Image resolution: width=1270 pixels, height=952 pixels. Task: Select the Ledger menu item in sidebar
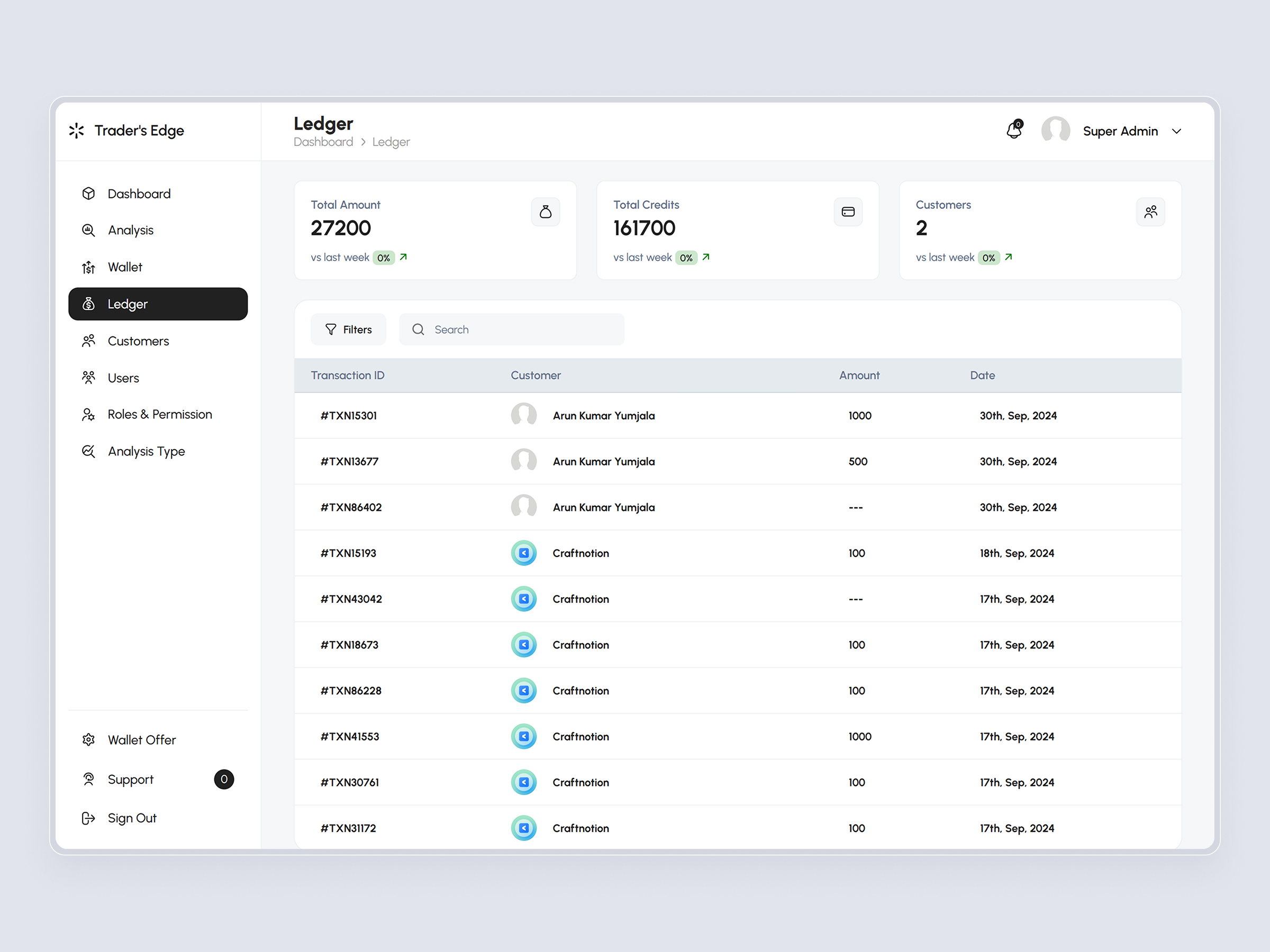tap(128, 304)
